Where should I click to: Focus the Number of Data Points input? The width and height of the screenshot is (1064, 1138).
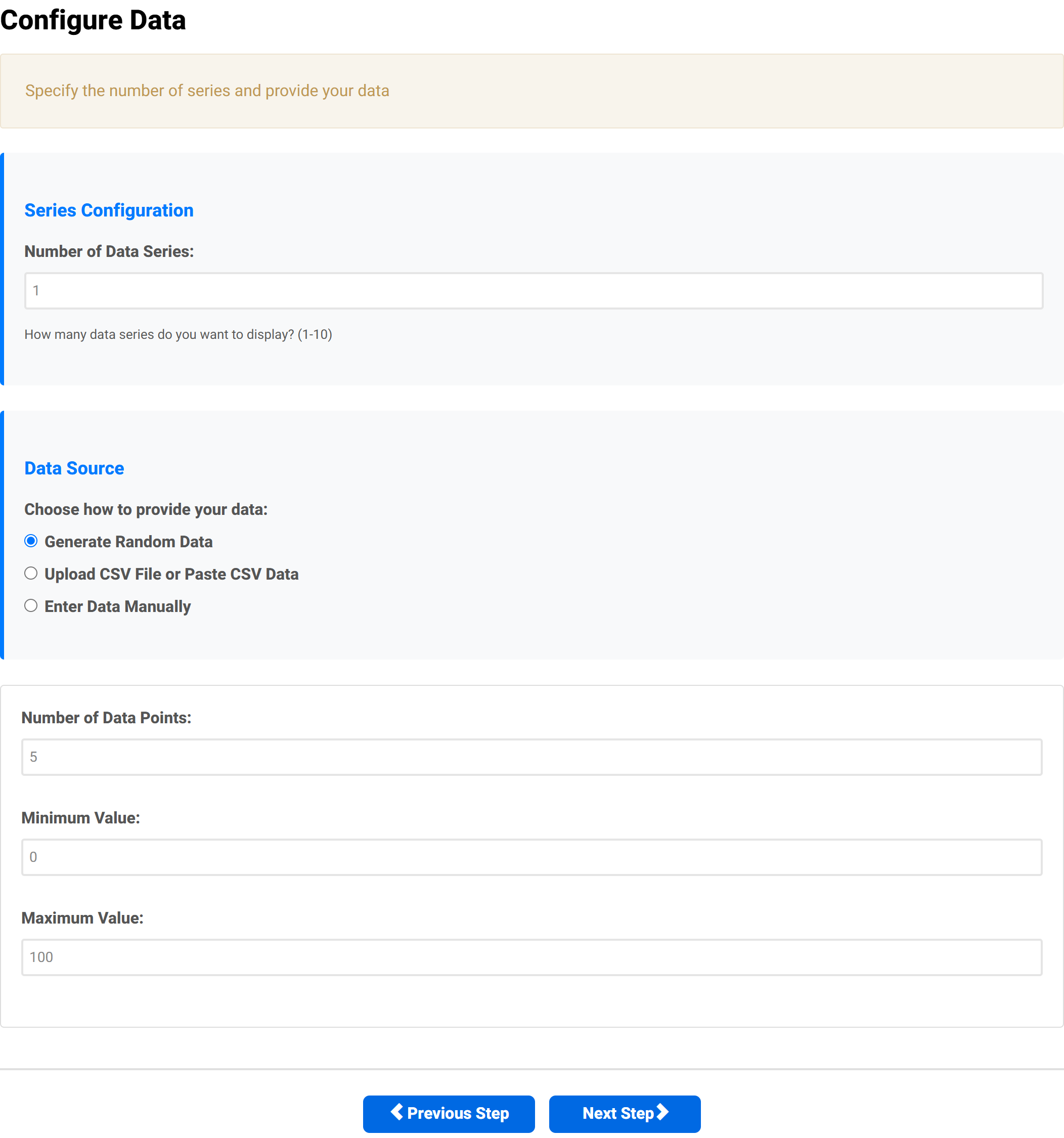[x=531, y=757]
